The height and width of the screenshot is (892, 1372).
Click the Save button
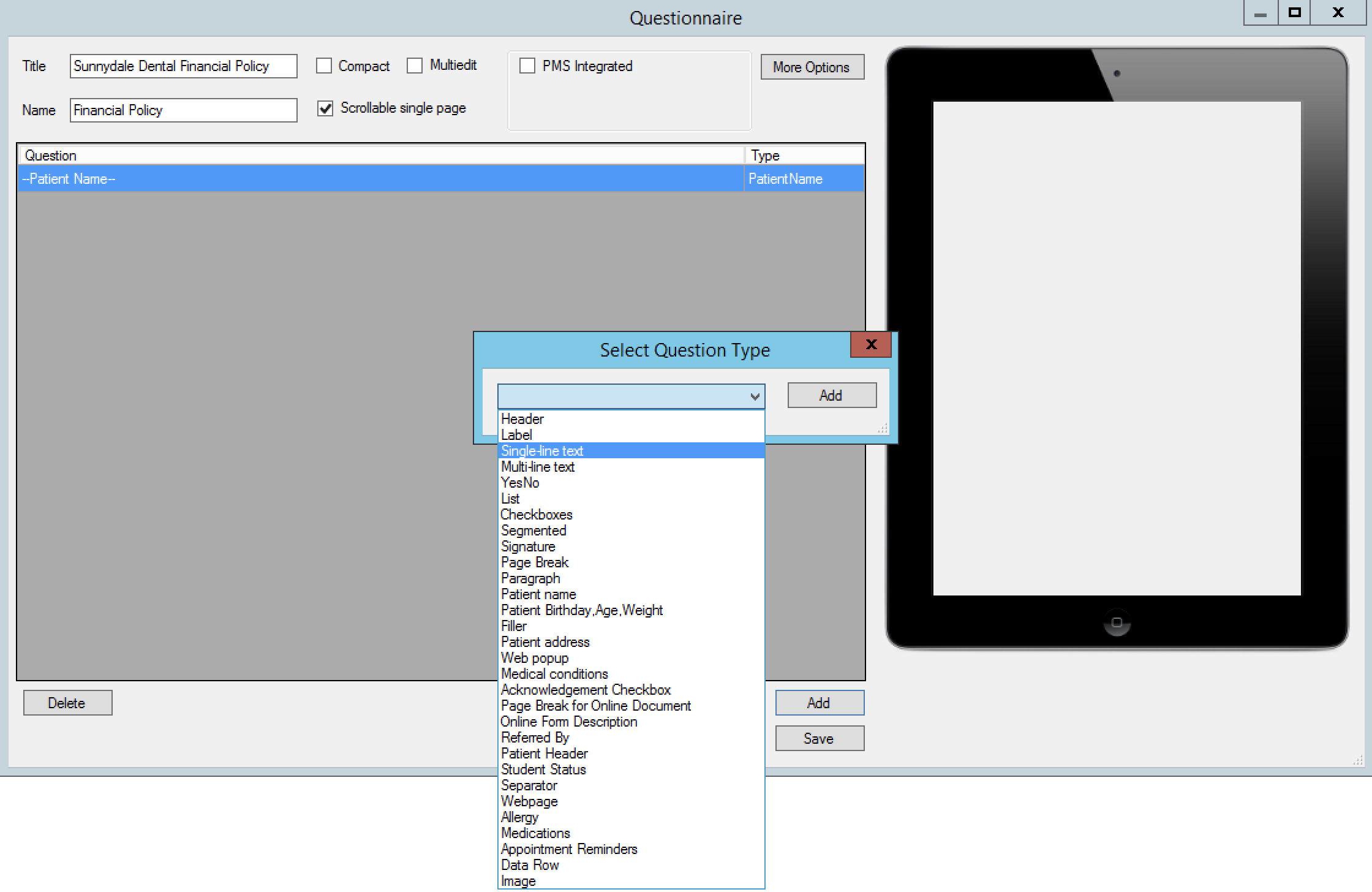coord(820,738)
